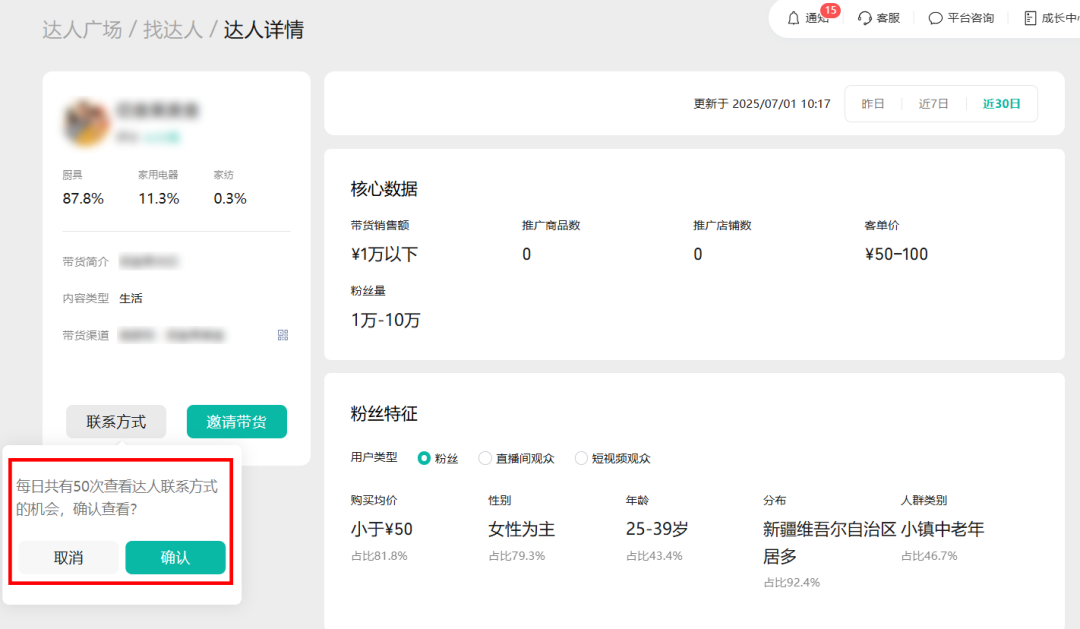The image size is (1080, 629).
Task: Choose the 短视频观众 radio option
Action: coord(581,458)
